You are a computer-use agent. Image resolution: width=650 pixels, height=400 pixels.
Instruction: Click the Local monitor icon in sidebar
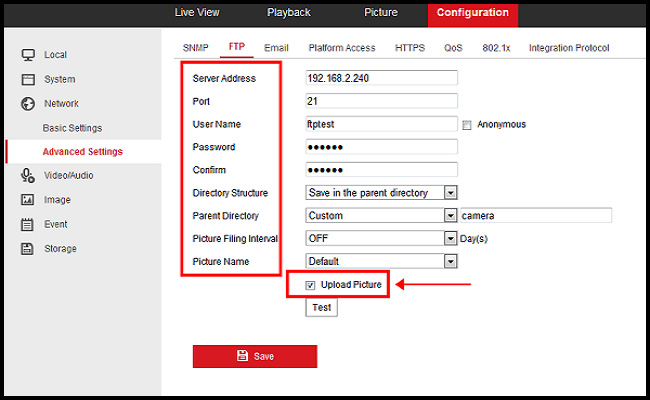click(28, 55)
